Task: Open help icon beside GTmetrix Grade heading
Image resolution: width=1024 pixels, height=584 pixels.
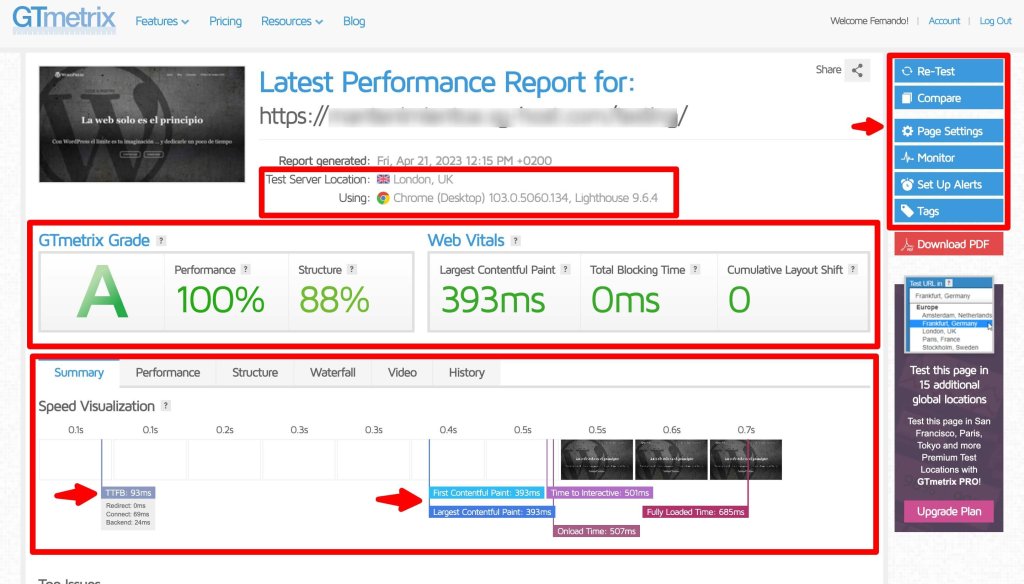Action: pos(161,240)
